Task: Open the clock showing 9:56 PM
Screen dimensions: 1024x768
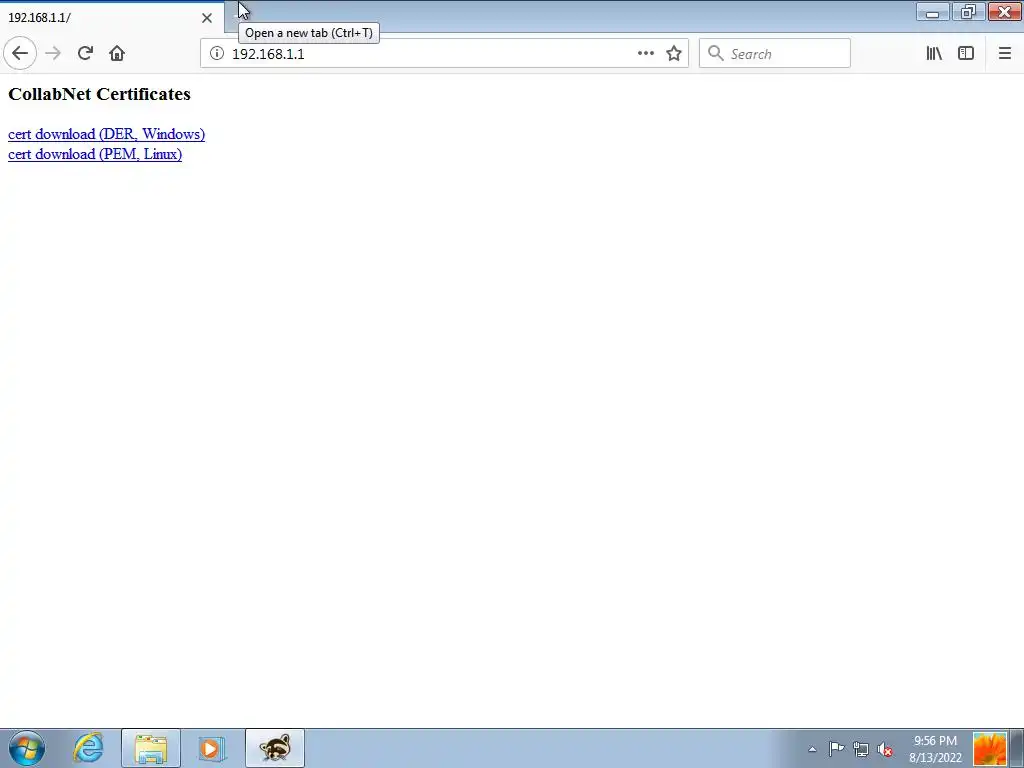Action: [935, 749]
